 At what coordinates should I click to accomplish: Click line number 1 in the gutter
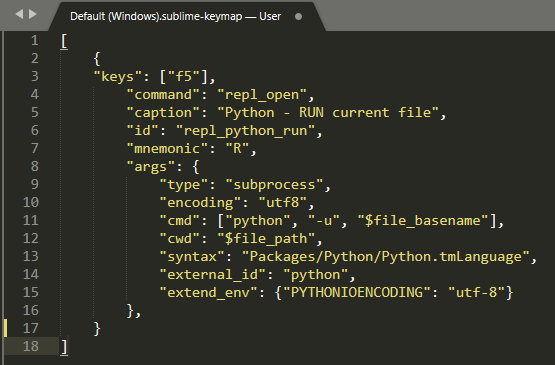coord(34,40)
